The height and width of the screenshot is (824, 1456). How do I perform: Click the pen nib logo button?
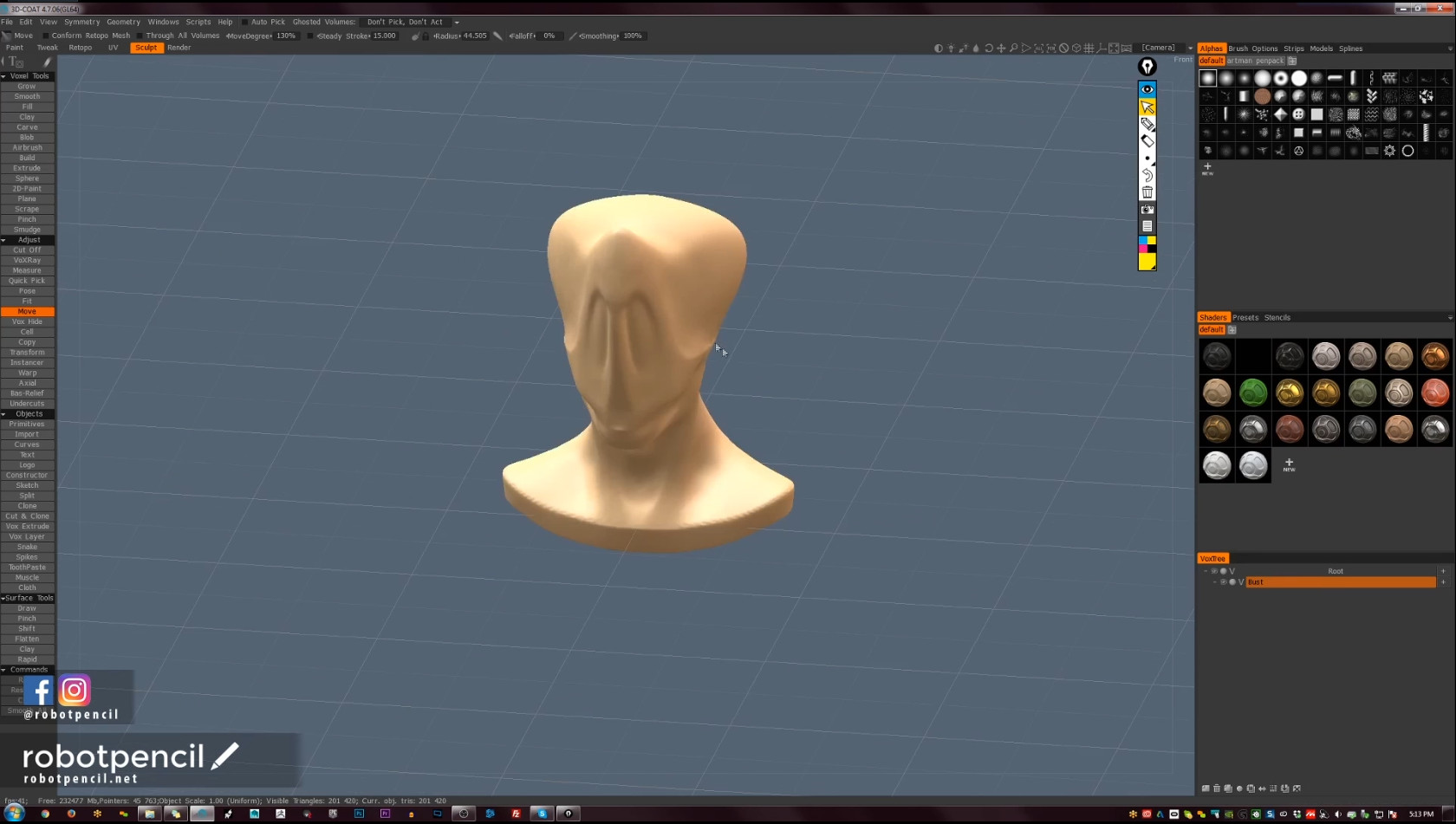click(1147, 67)
